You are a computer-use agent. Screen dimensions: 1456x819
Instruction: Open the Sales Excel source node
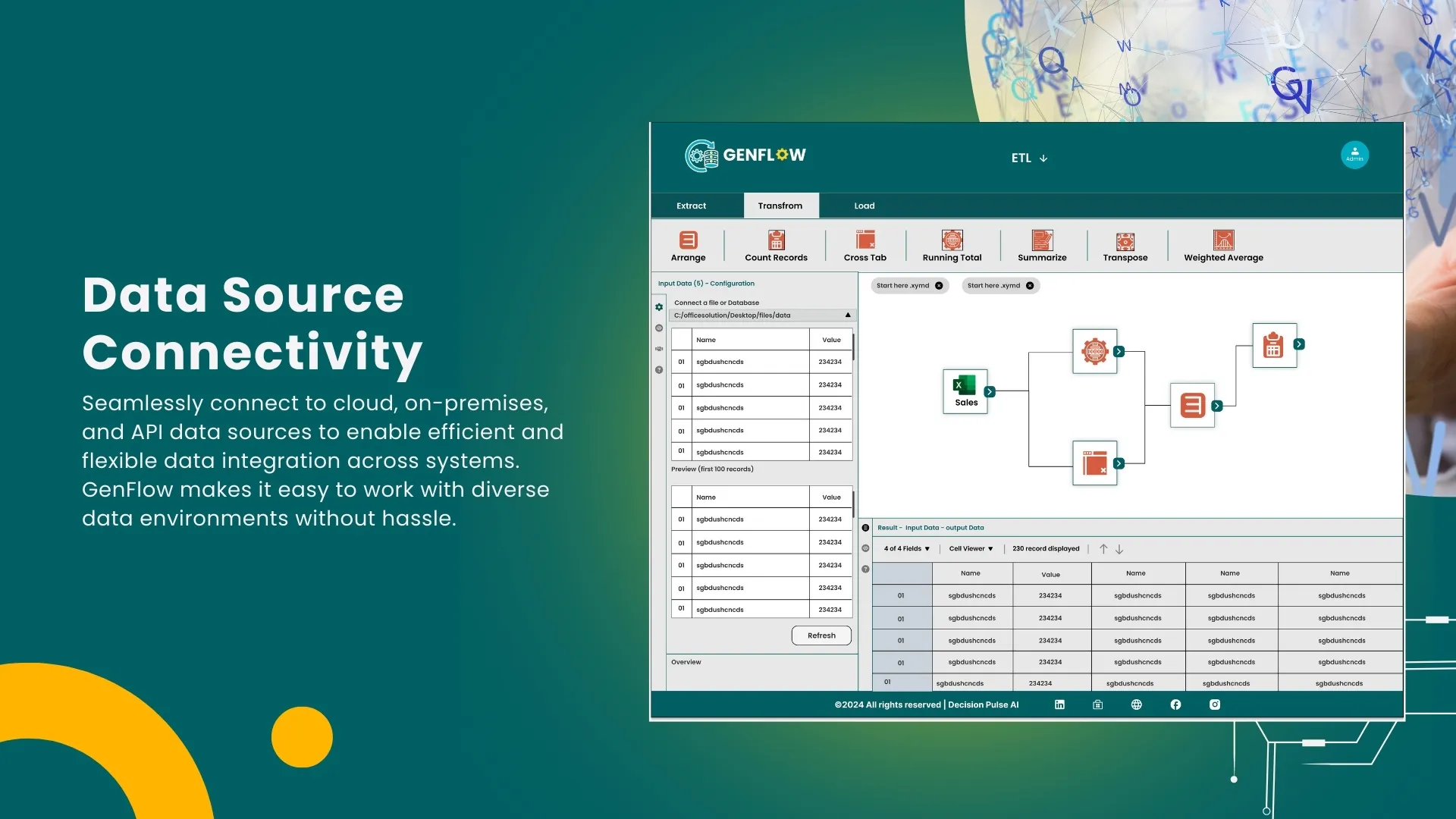pos(965,391)
